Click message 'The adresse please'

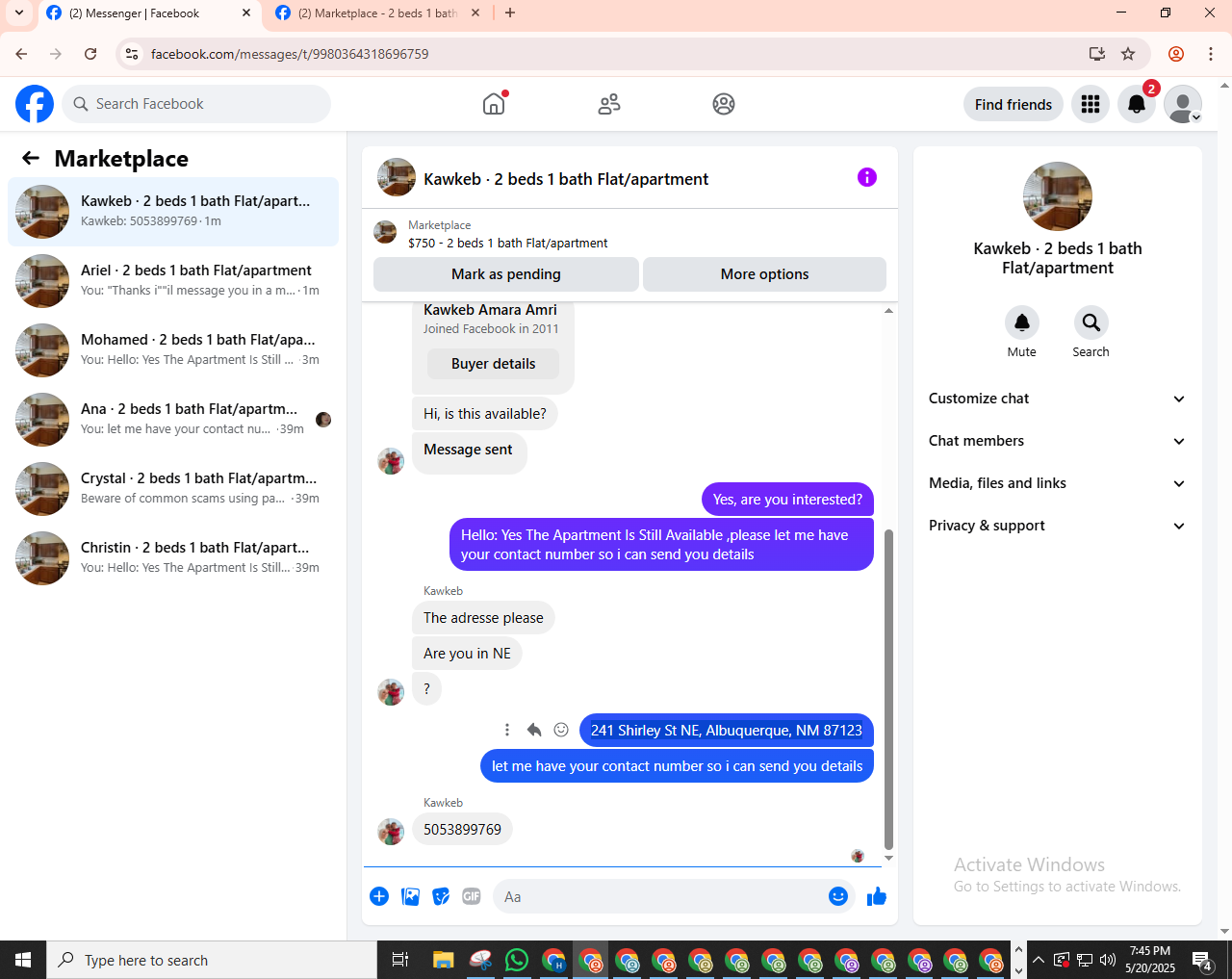483,618
